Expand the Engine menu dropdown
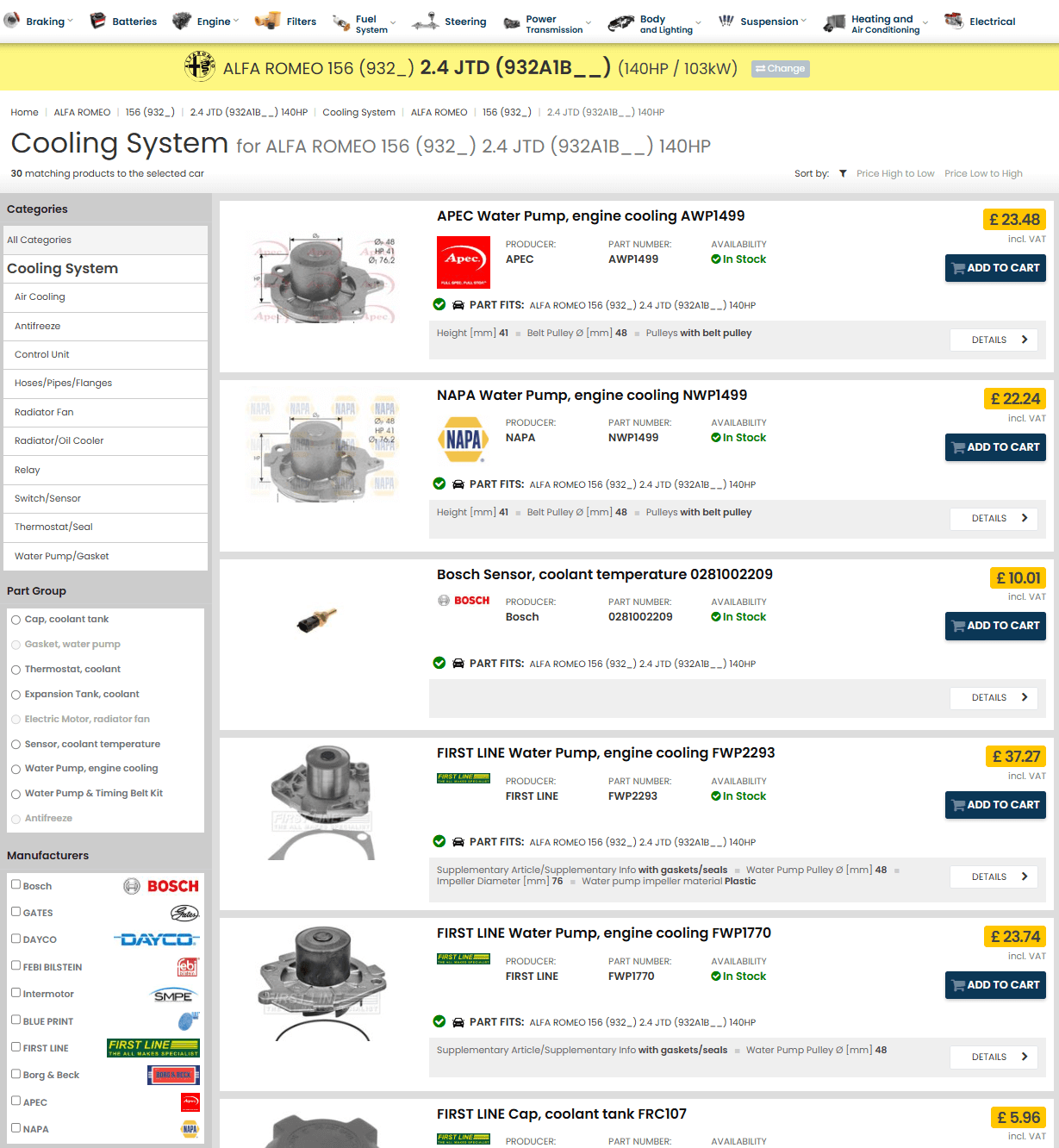This screenshot has width=1059, height=1148. (236, 21)
